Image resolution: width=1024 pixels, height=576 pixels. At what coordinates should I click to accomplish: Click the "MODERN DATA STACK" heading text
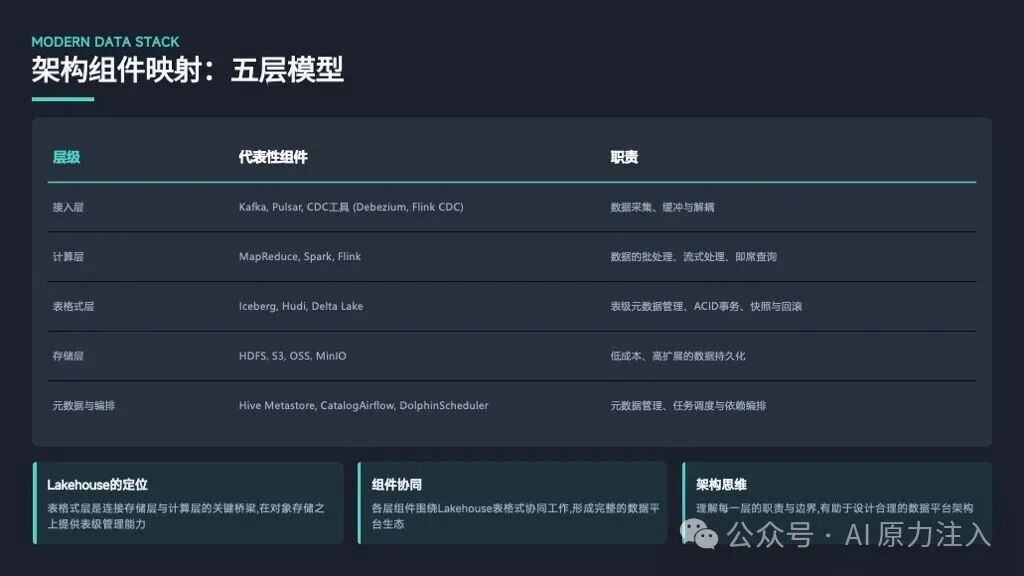pyautogui.click(x=105, y=42)
